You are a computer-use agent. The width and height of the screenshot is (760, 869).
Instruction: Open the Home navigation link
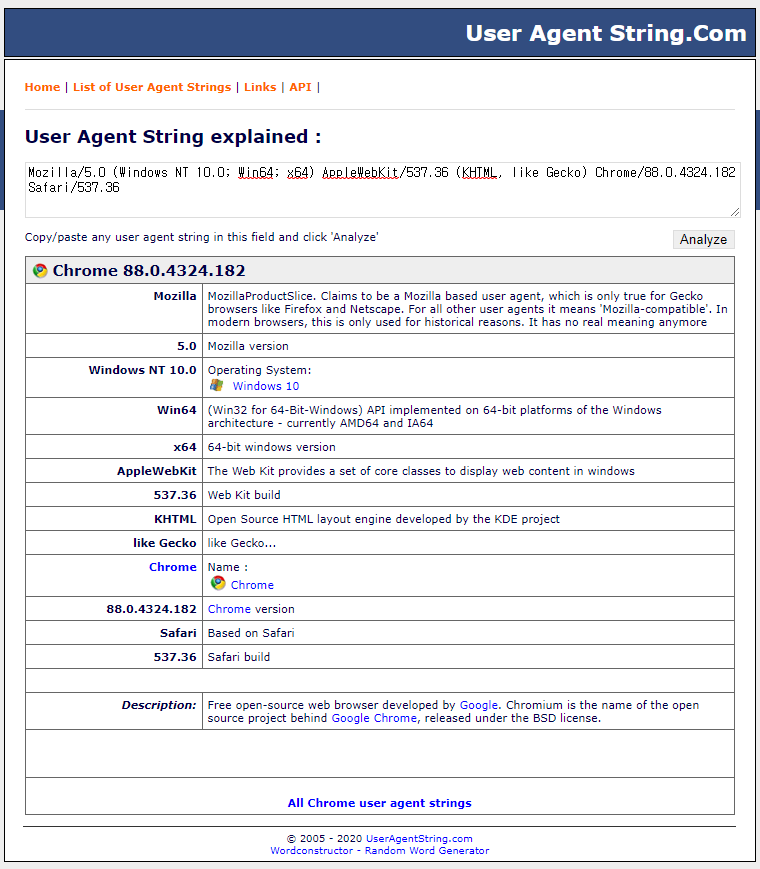tap(42, 87)
